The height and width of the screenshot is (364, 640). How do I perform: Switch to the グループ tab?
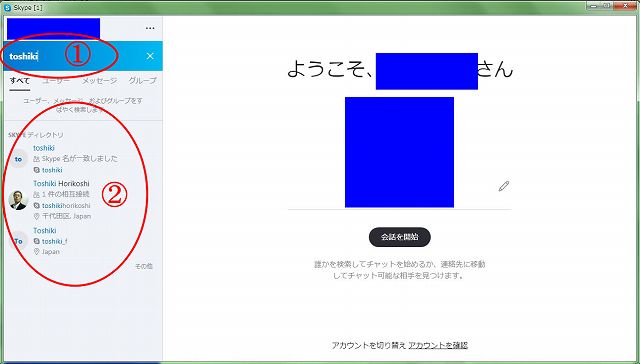pyautogui.click(x=142, y=80)
